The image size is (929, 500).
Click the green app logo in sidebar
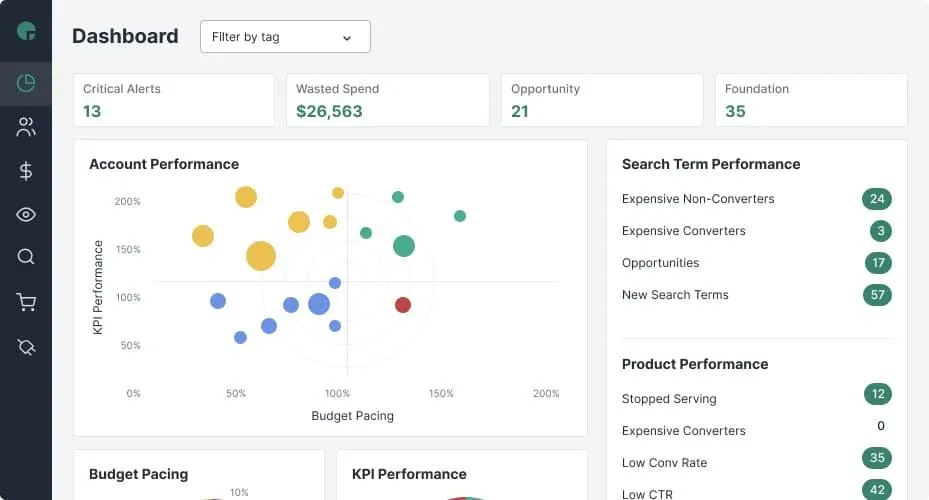tap(26, 31)
